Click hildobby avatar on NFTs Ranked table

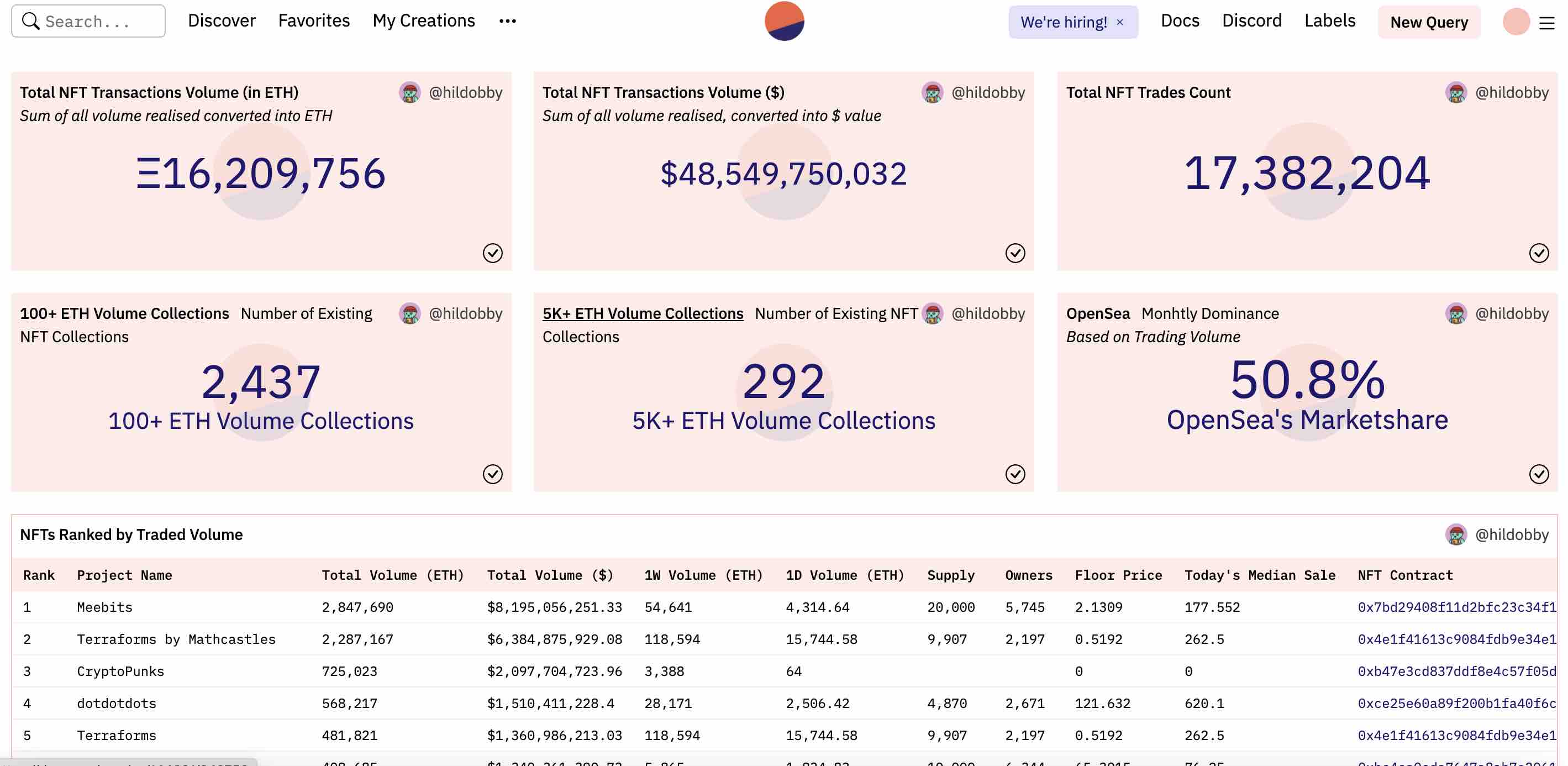coord(1456,534)
